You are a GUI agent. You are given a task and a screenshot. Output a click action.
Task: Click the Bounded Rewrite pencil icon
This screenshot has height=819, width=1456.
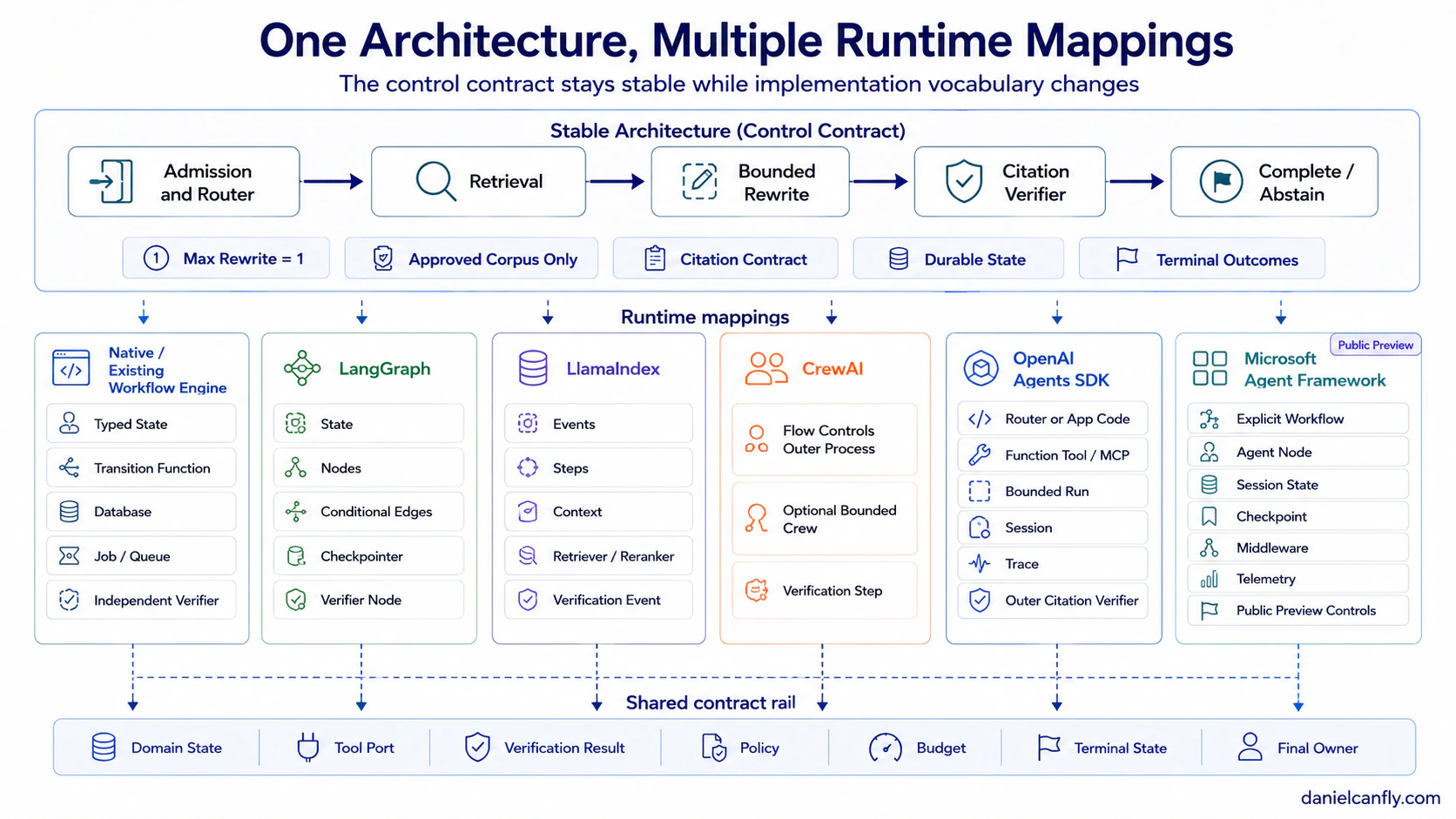(x=699, y=181)
